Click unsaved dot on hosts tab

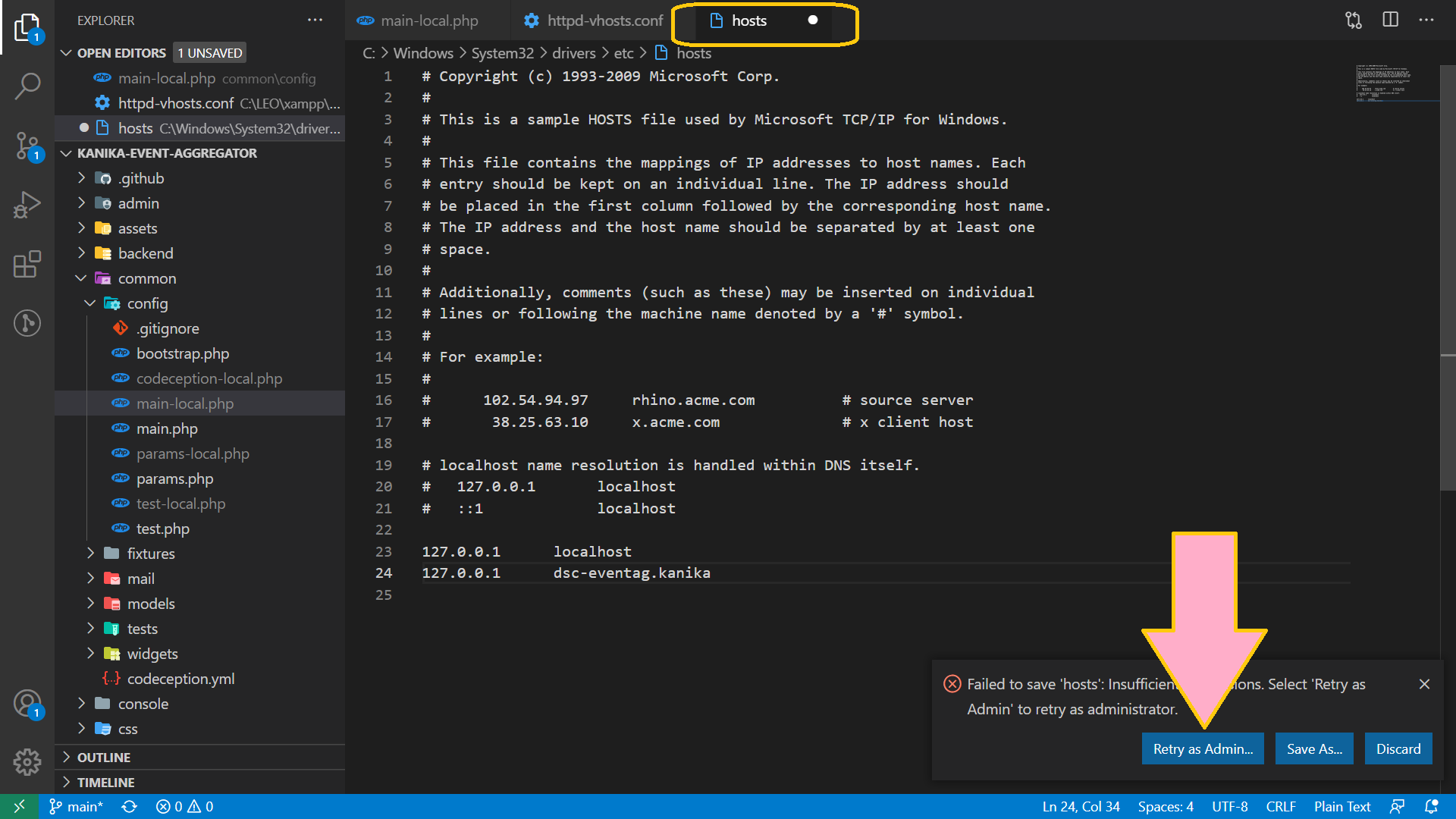click(x=812, y=20)
